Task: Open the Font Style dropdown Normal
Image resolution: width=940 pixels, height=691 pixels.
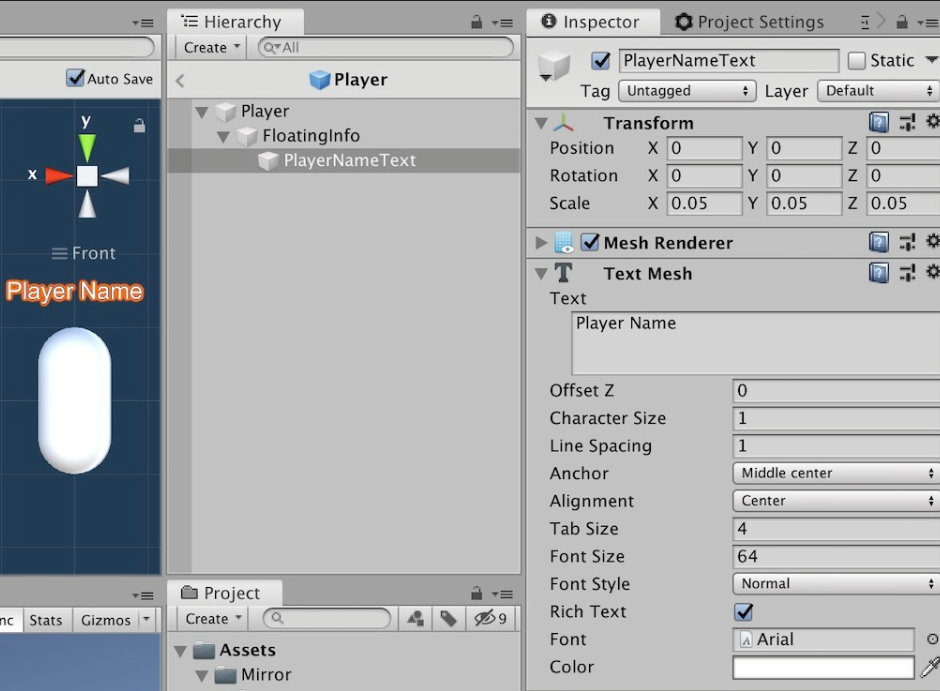Action: [x=836, y=583]
